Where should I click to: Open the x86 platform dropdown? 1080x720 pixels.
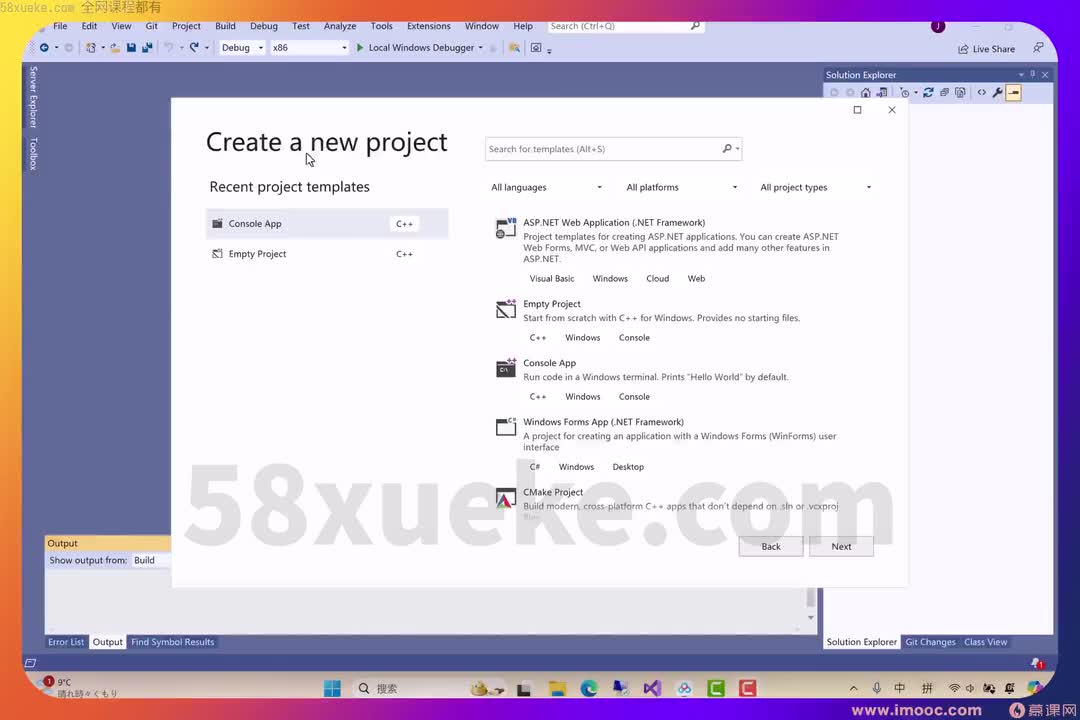point(309,48)
